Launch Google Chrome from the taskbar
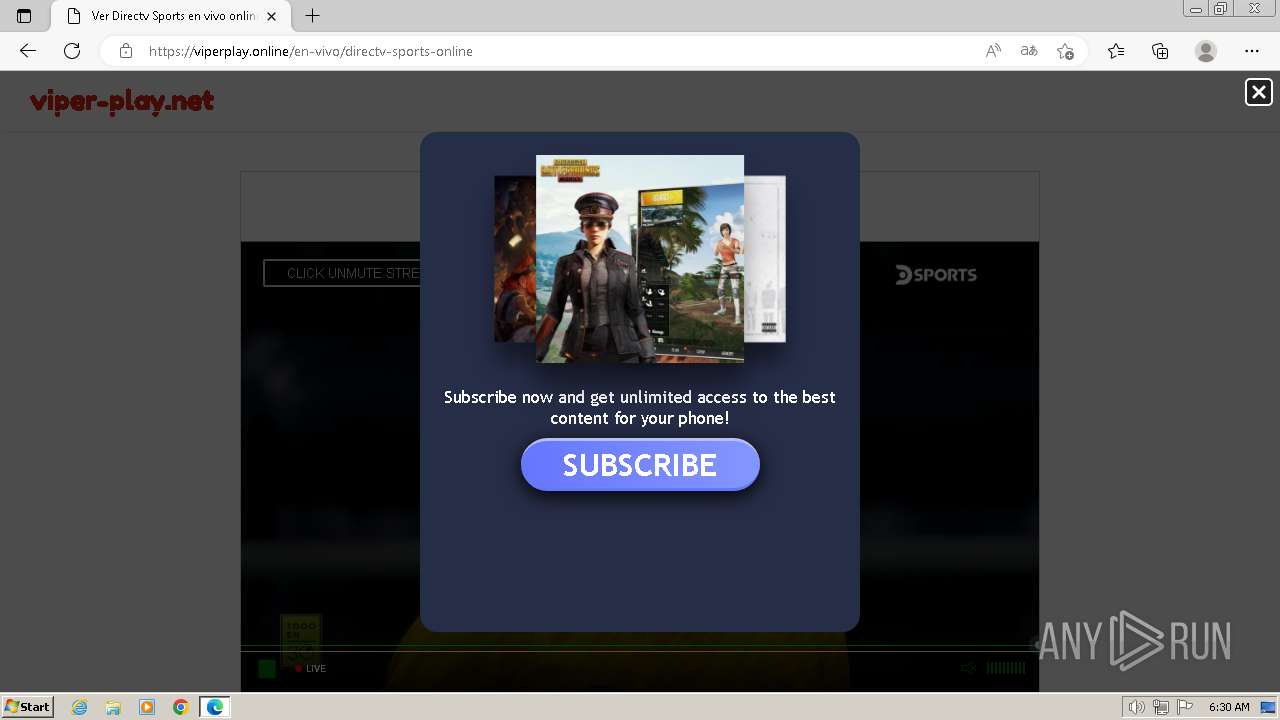The height and width of the screenshot is (720, 1280). 181,707
